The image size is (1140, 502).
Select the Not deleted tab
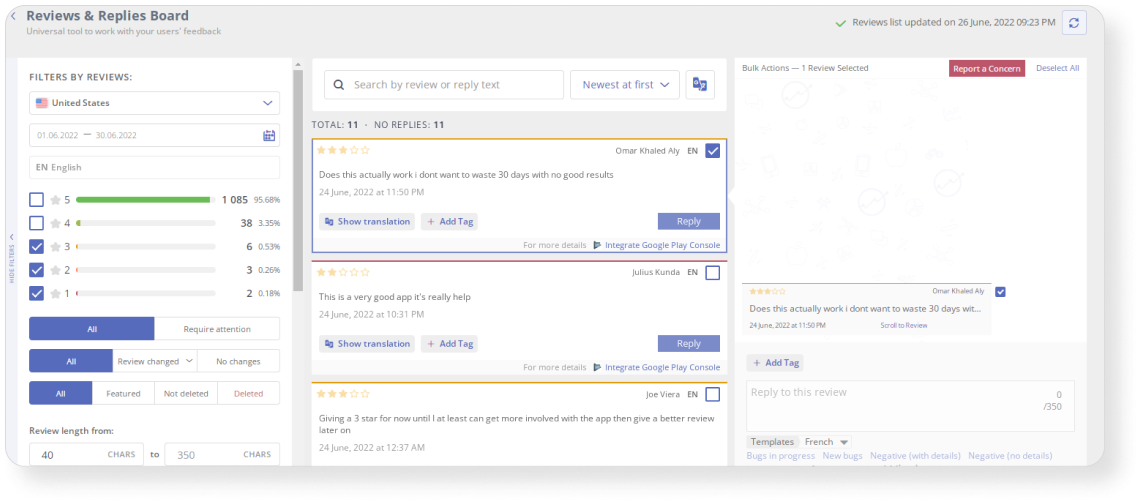point(186,393)
